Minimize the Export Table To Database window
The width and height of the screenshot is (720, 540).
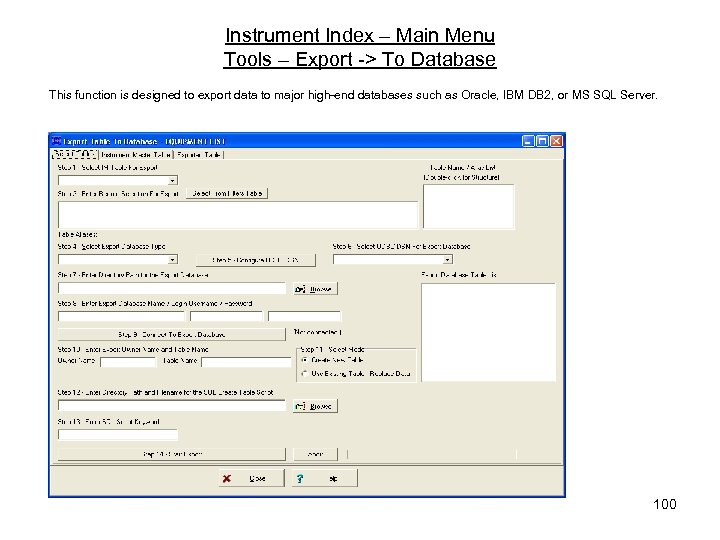pyautogui.click(x=529, y=141)
